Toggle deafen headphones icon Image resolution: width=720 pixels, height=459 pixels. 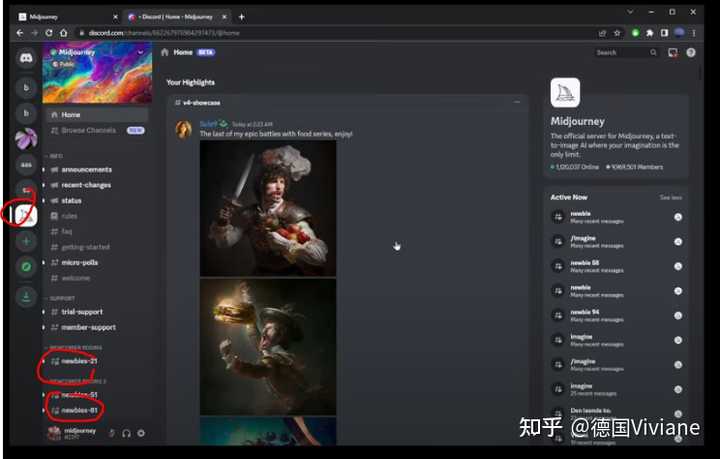126,433
